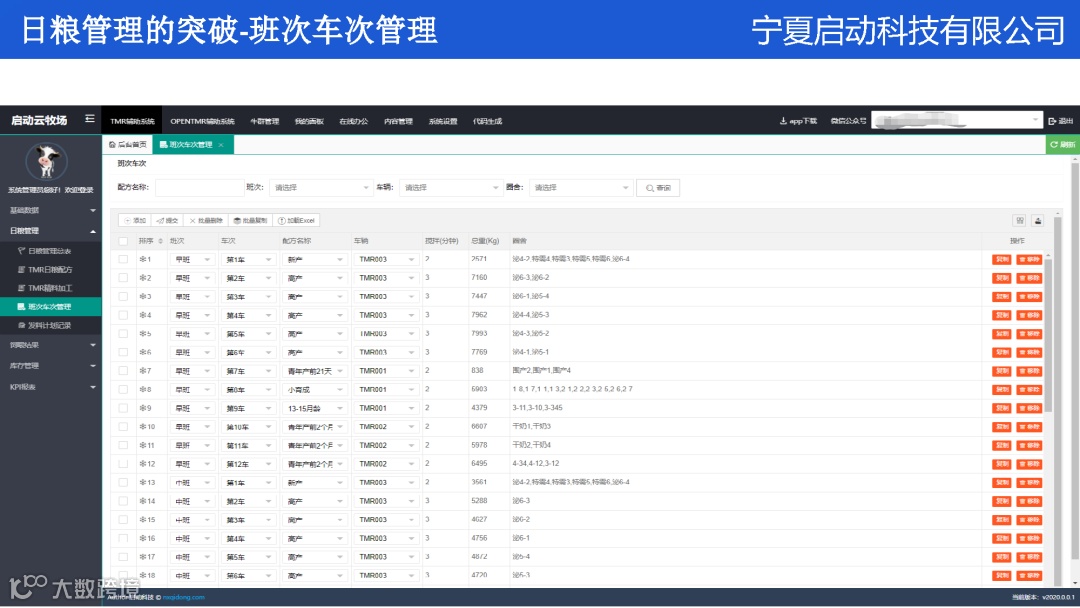The image size is (1080, 608).
Task: Click the 批量删除 batch delete button
Action: click(206, 220)
